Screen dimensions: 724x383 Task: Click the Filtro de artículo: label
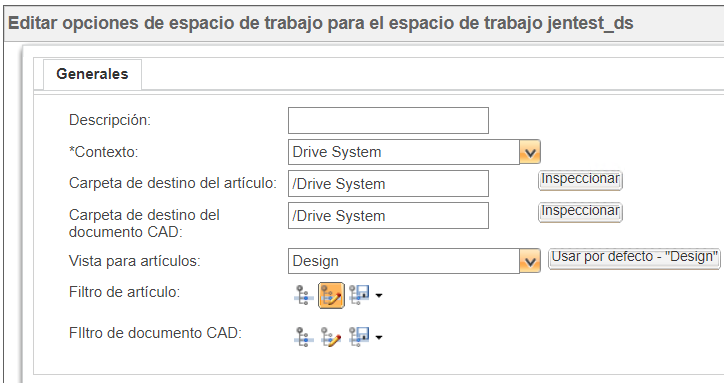tap(124, 292)
